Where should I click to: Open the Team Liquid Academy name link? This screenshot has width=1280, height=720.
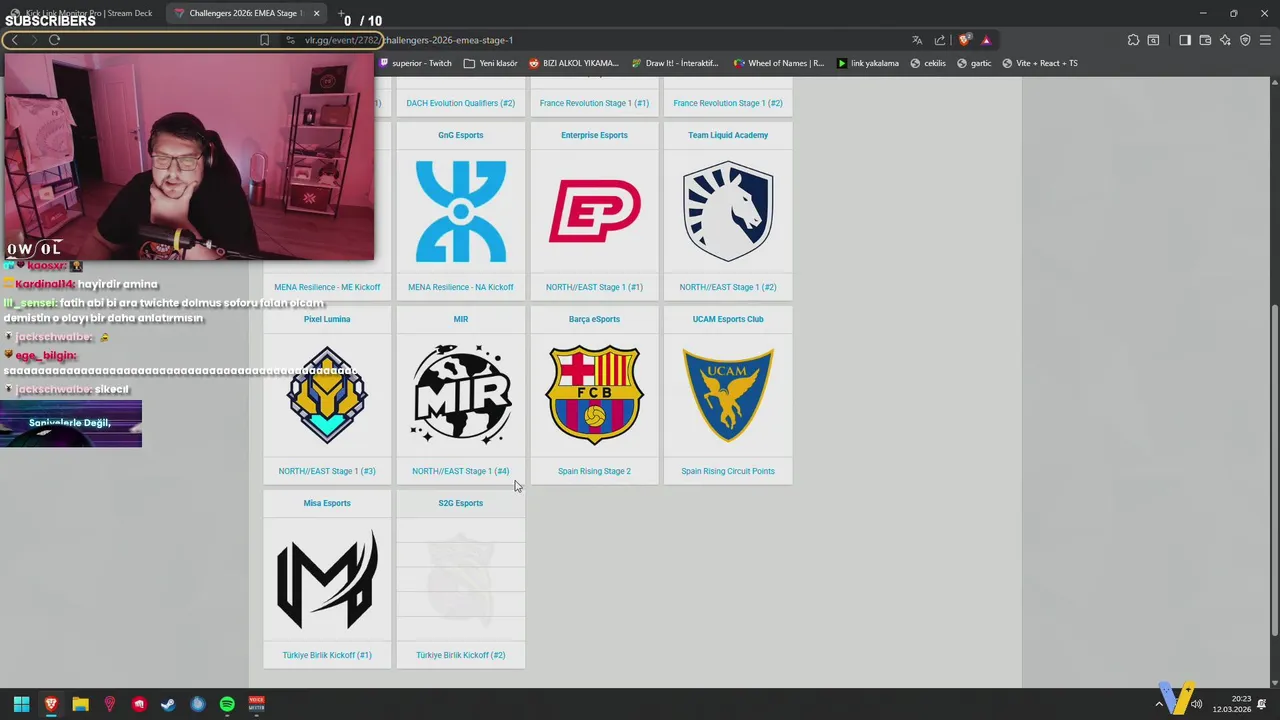728,135
